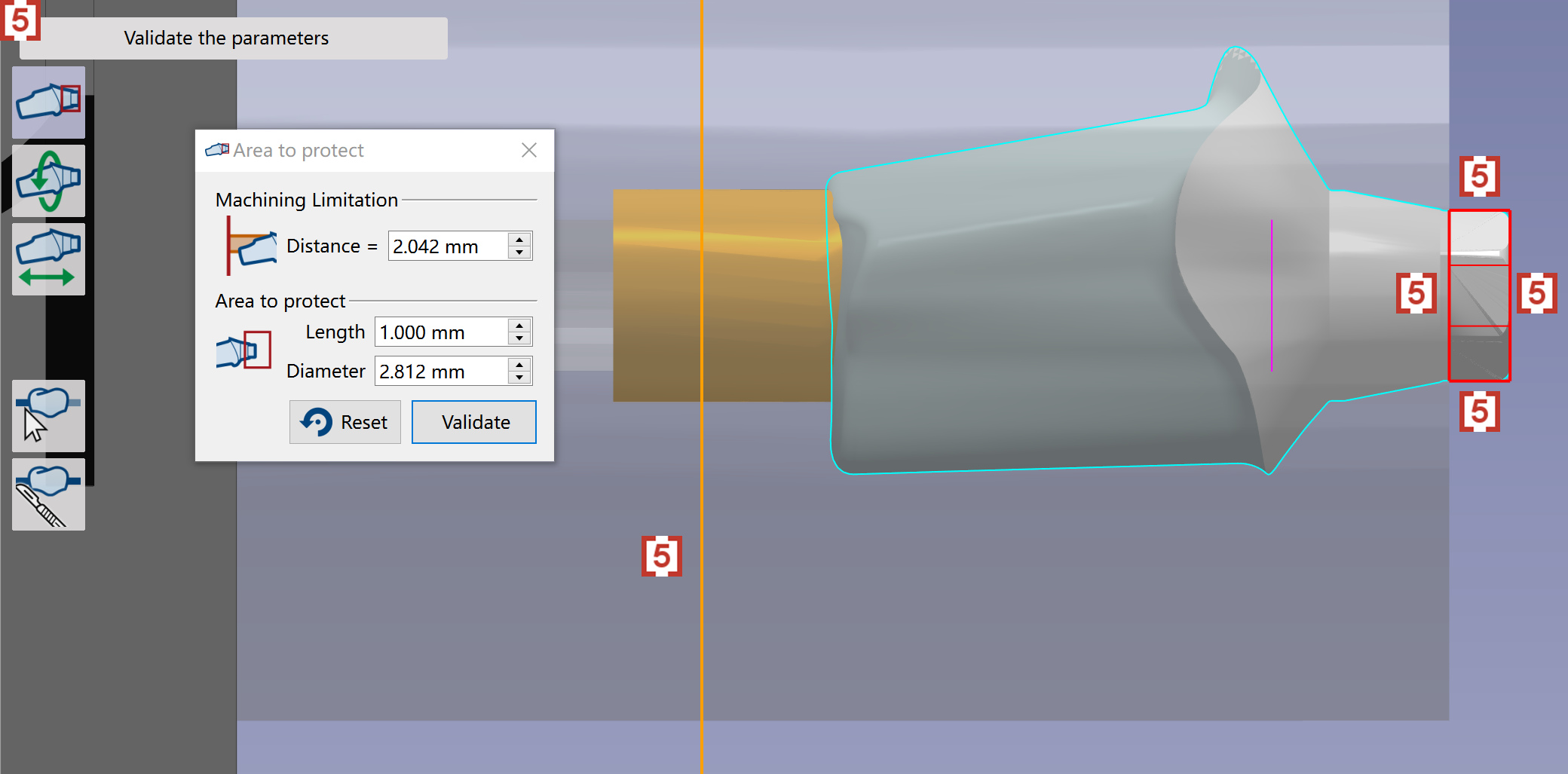The height and width of the screenshot is (774, 1568).
Task: Increase the Distance value with up arrow
Action: click(519, 239)
